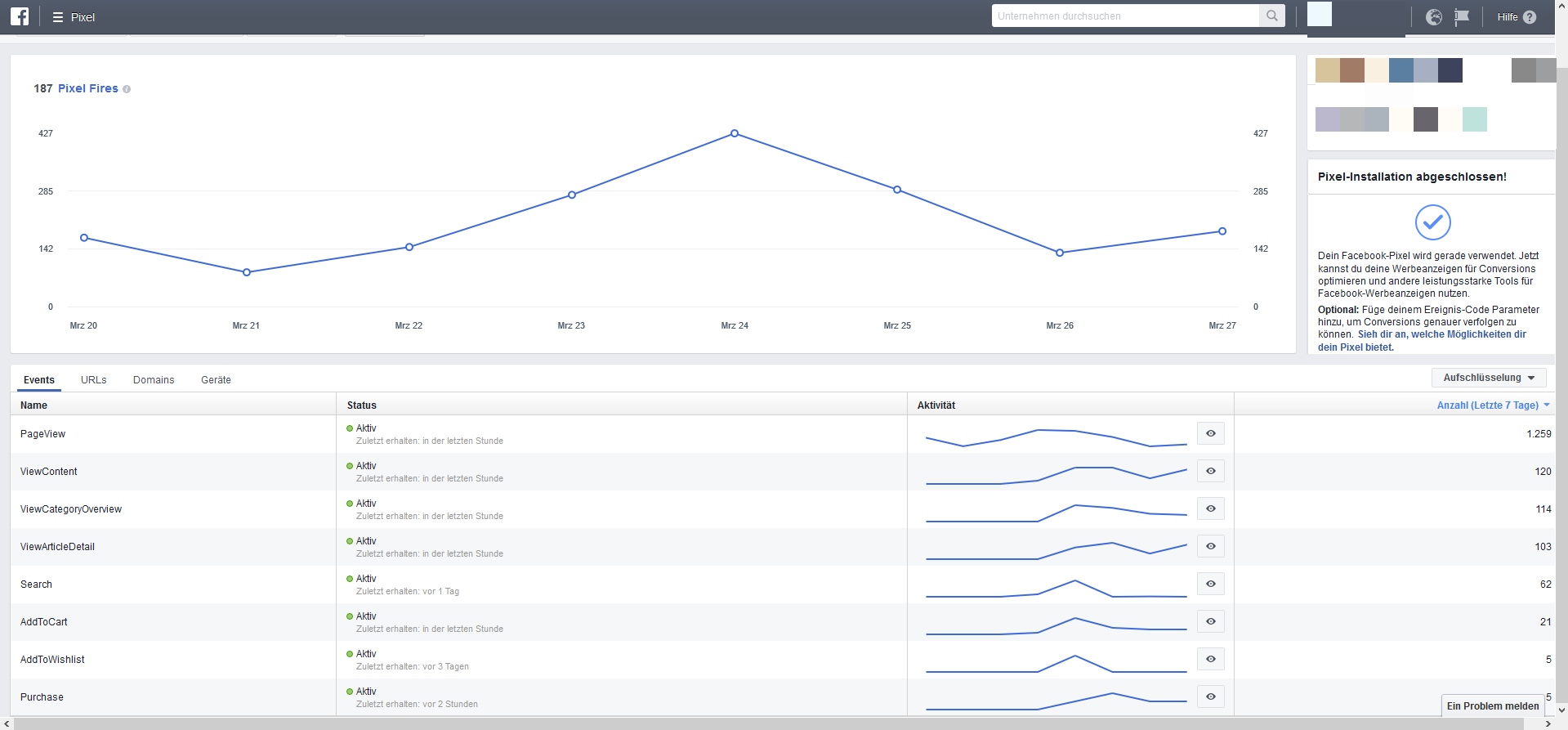Click the search magnifier button
Screen dimensions: 1568x730
click(1272, 16)
